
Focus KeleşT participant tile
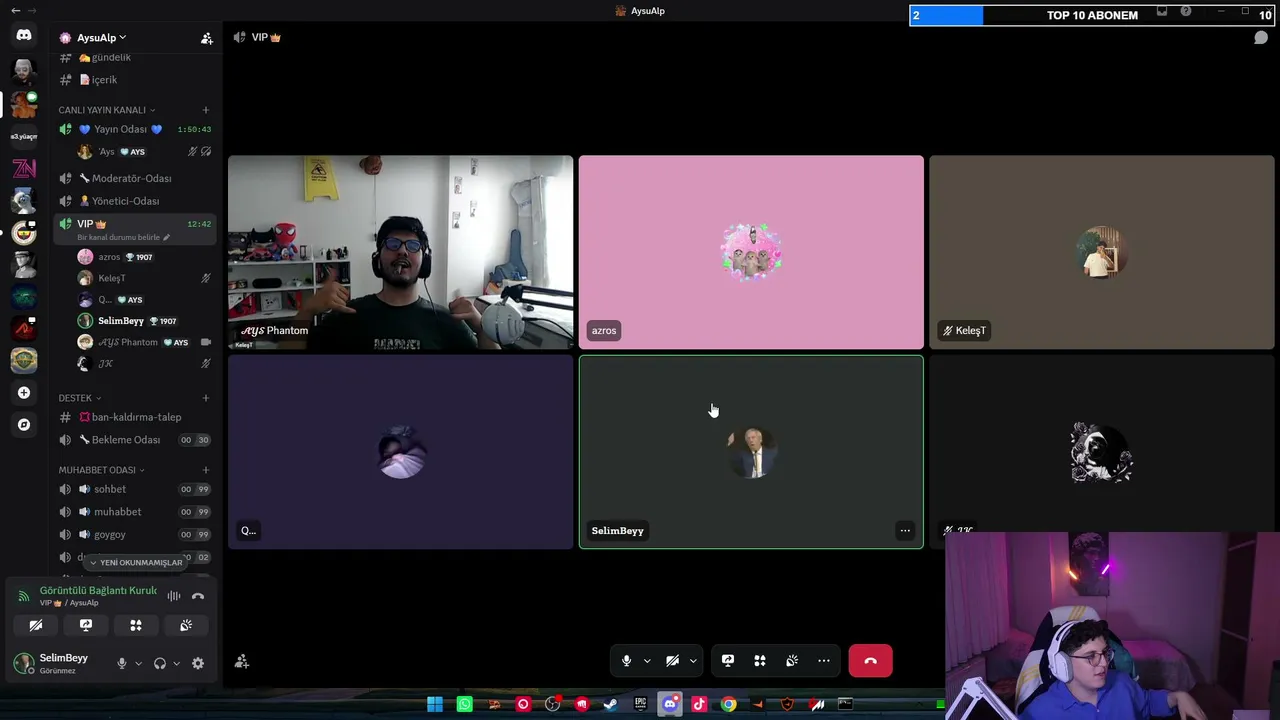click(x=1102, y=252)
